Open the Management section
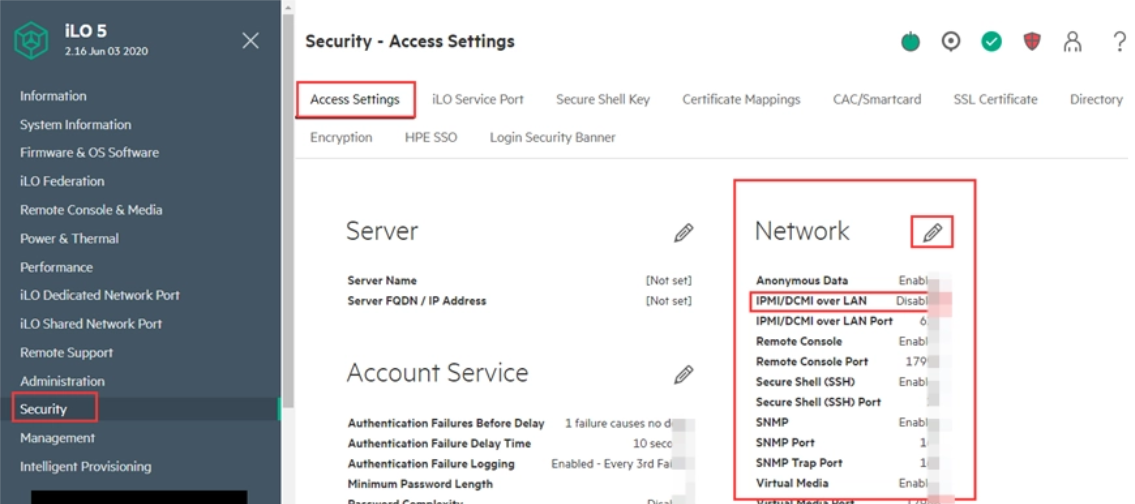This screenshot has height=504, width=1135. click(x=57, y=438)
